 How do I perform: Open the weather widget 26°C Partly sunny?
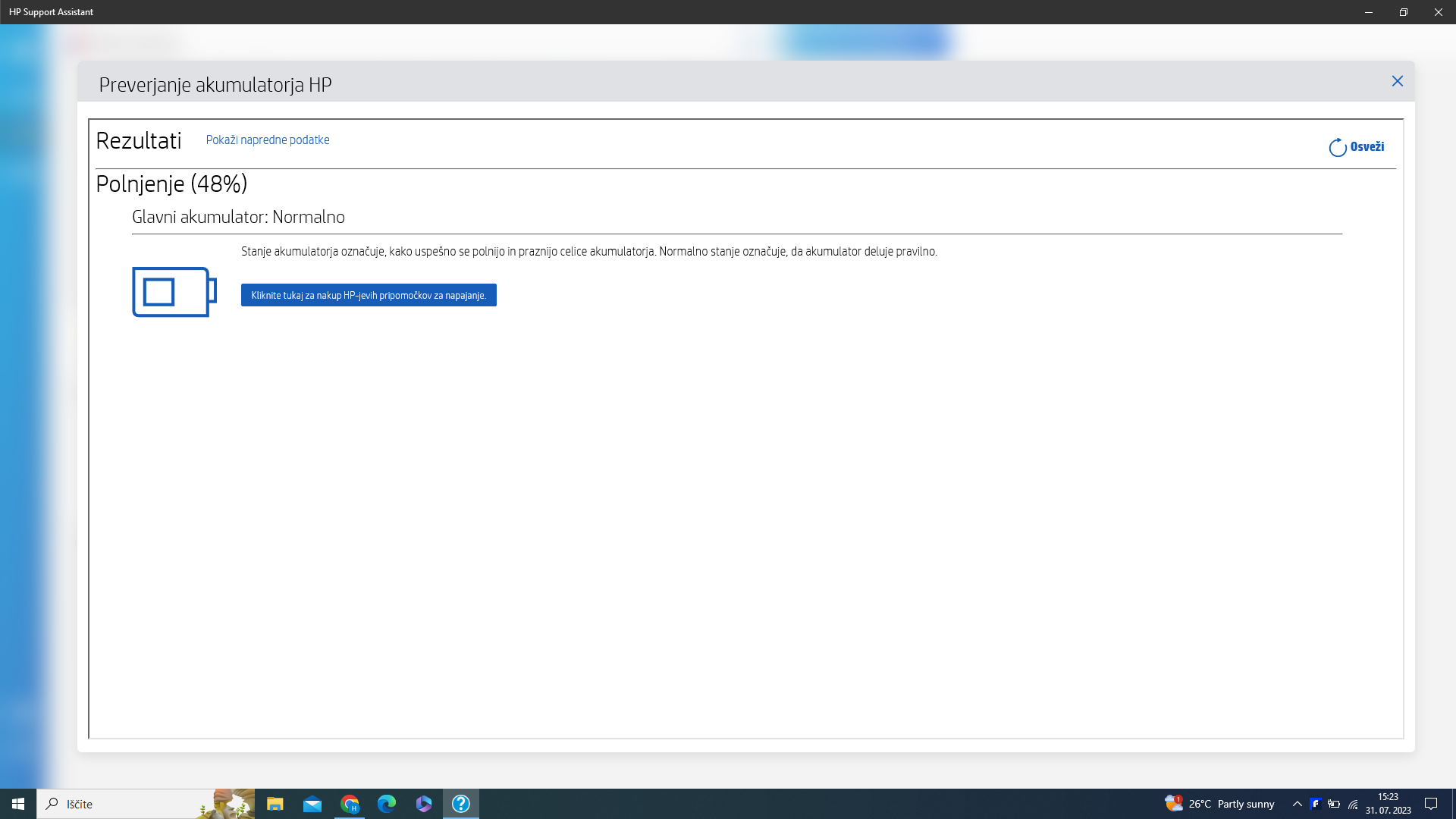1219,804
